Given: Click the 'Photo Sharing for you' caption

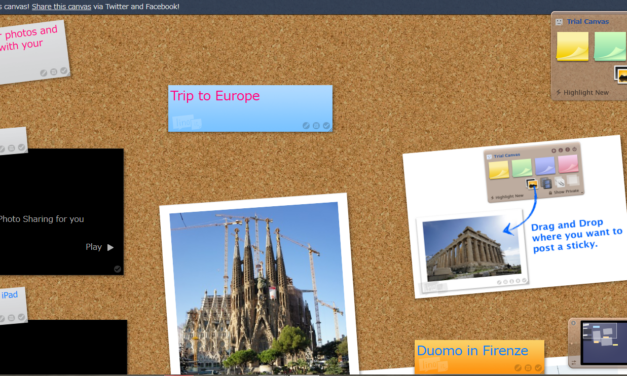Looking at the screenshot, I should tap(42, 219).
